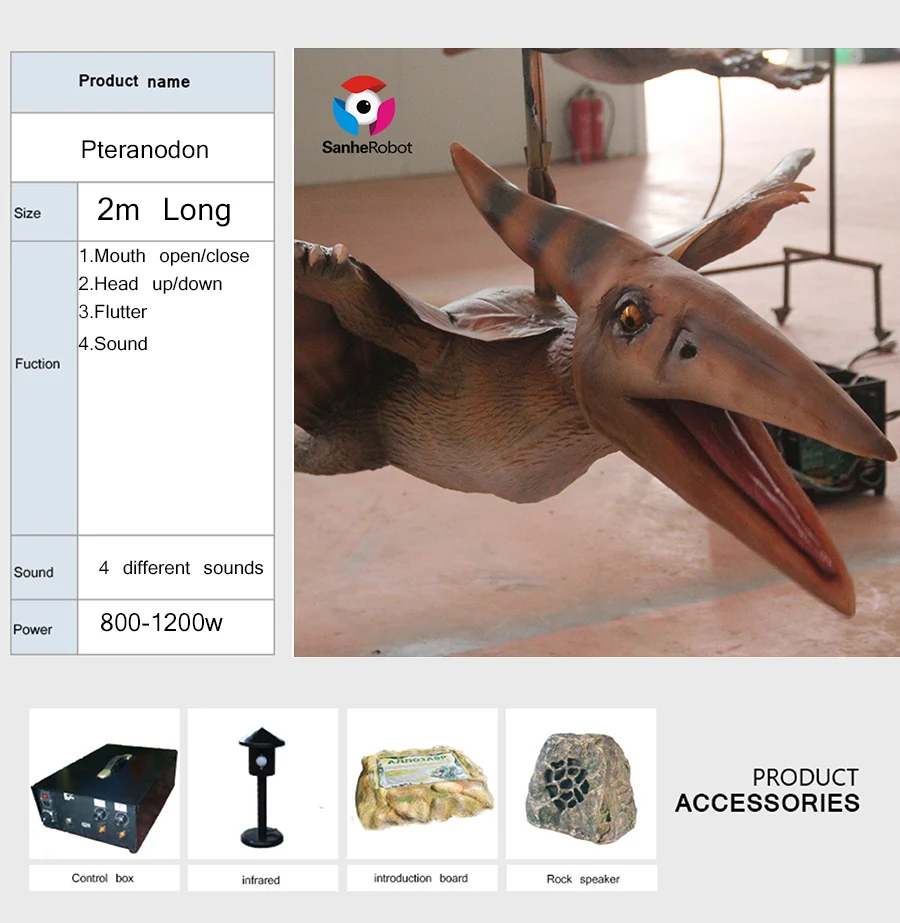This screenshot has height=923, width=900.
Task: Click '2.Head up/down' line
Action: point(151,284)
